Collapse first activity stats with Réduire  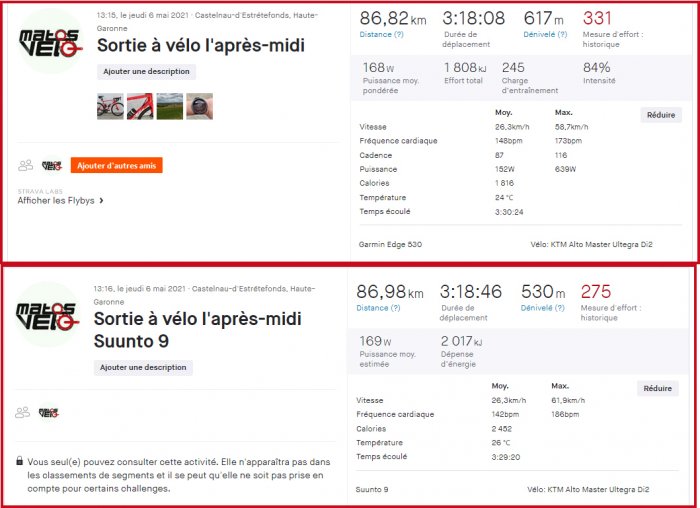click(x=661, y=115)
